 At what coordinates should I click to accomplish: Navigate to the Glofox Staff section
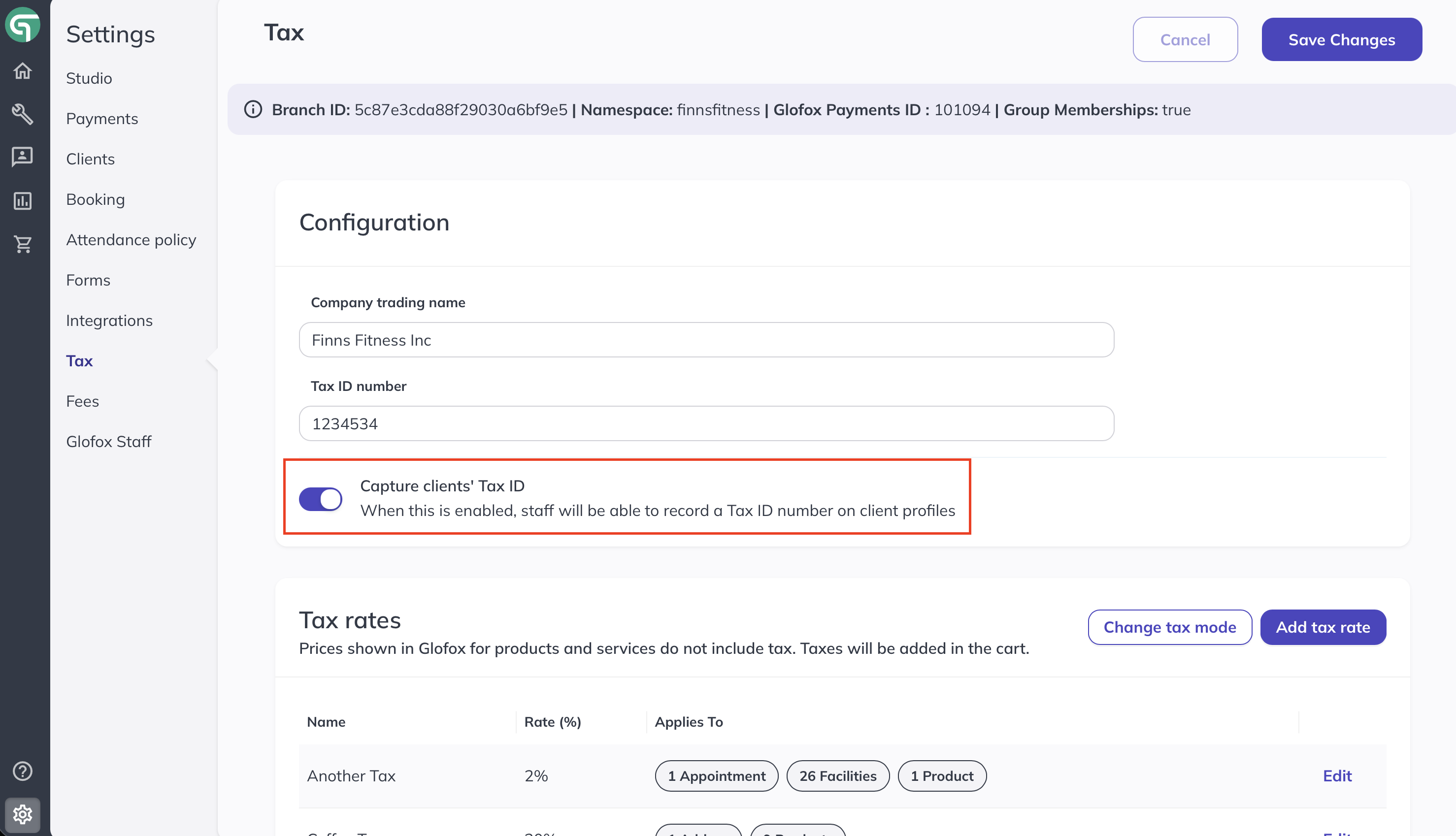[108, 442]
